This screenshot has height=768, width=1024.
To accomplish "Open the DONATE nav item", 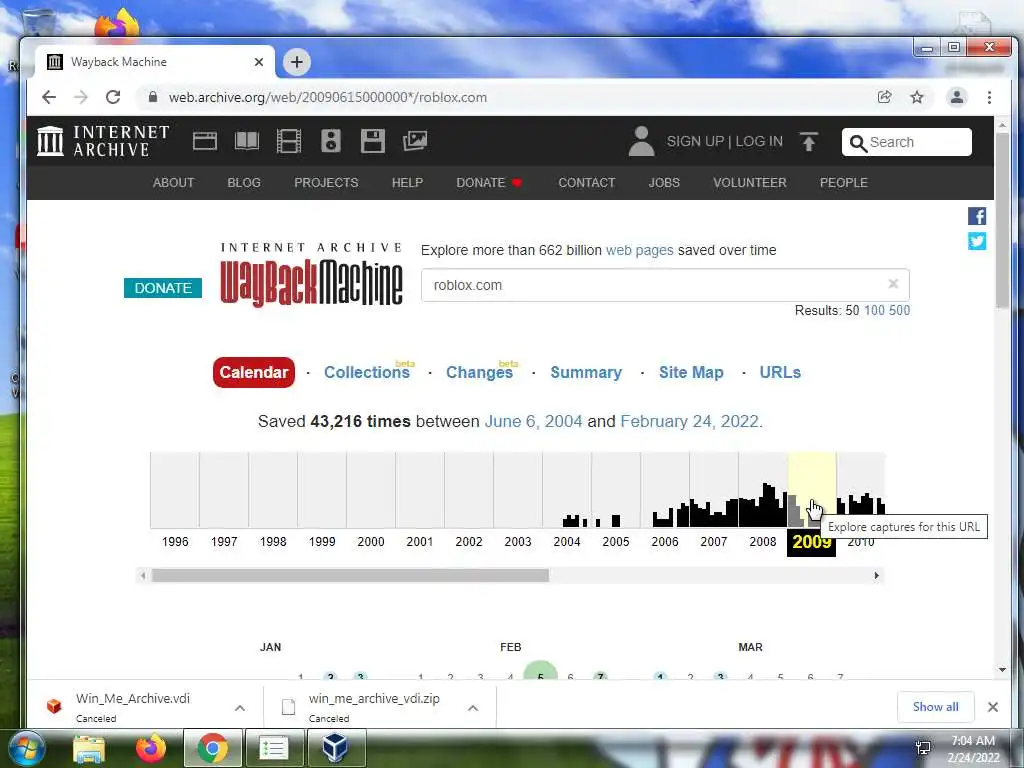I will (488, 183).
